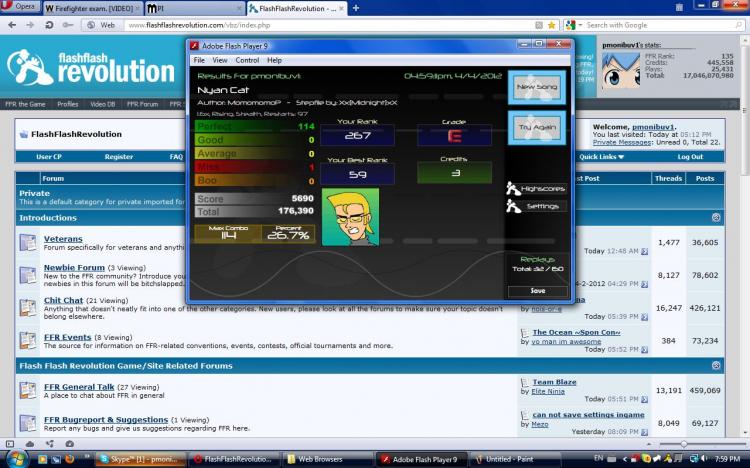
Task: Open the Opera menu button
Action: [20, 7]
